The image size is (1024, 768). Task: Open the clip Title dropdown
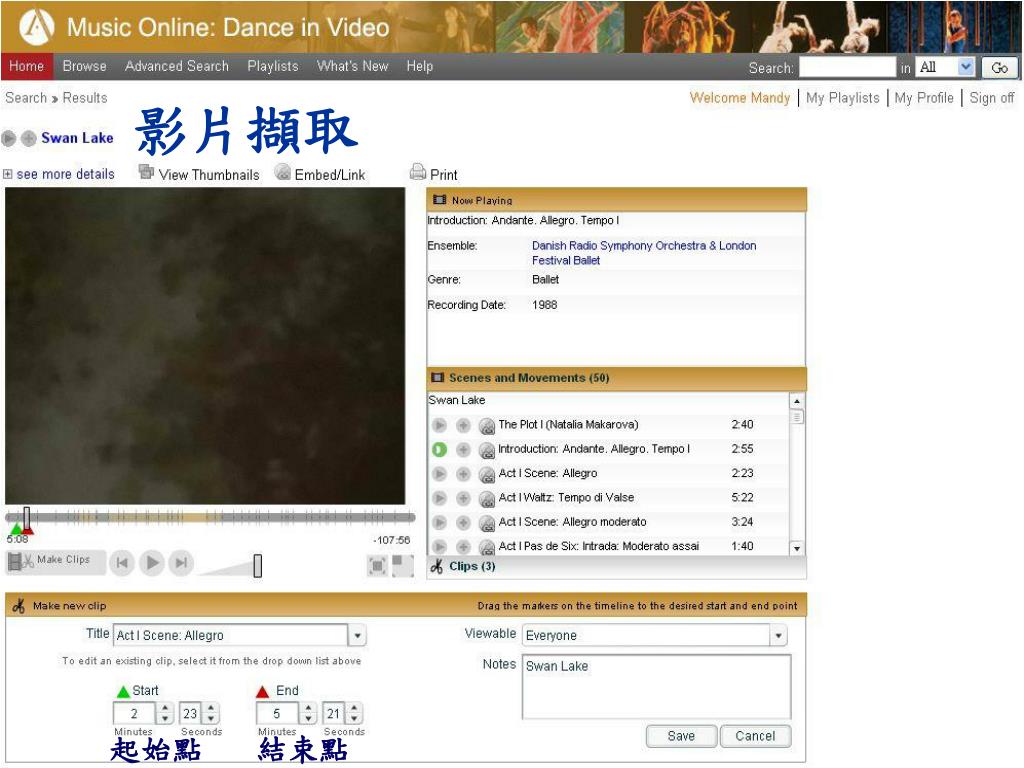pyautogui.click(x=357, y=635)
